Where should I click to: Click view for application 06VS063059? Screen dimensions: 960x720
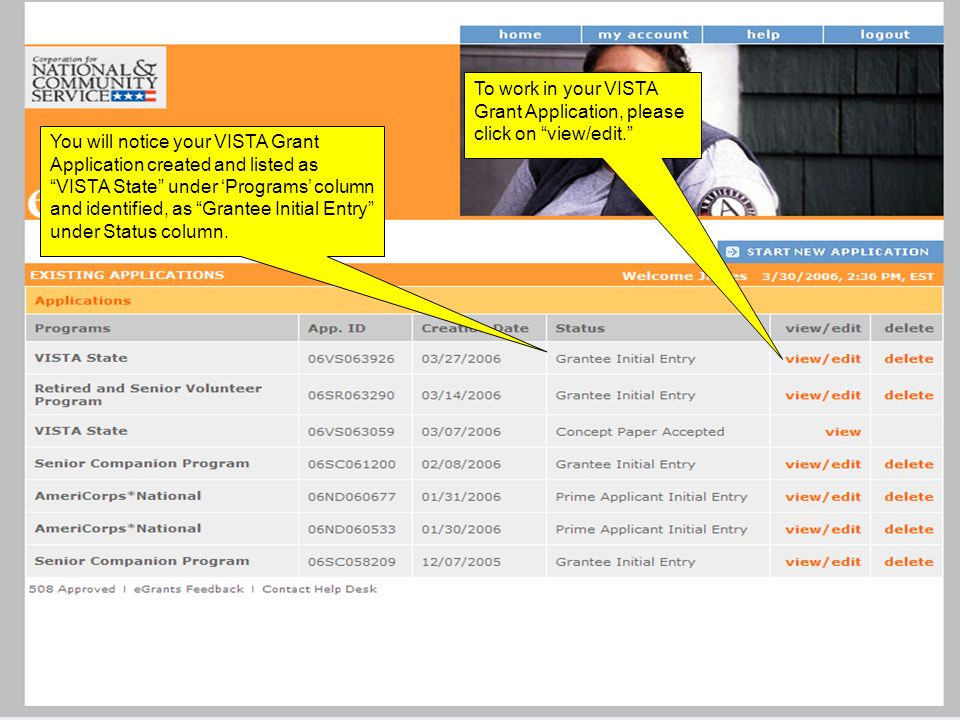click(842, 432)
